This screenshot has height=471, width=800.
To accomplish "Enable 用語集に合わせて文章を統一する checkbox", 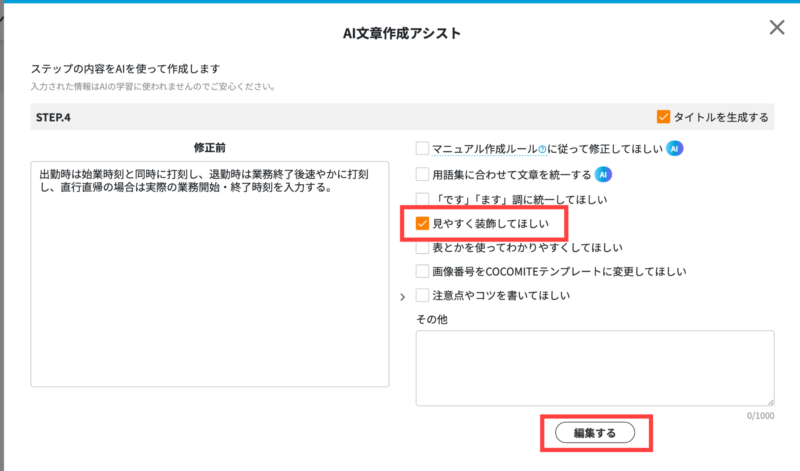I will pos(422,175).
